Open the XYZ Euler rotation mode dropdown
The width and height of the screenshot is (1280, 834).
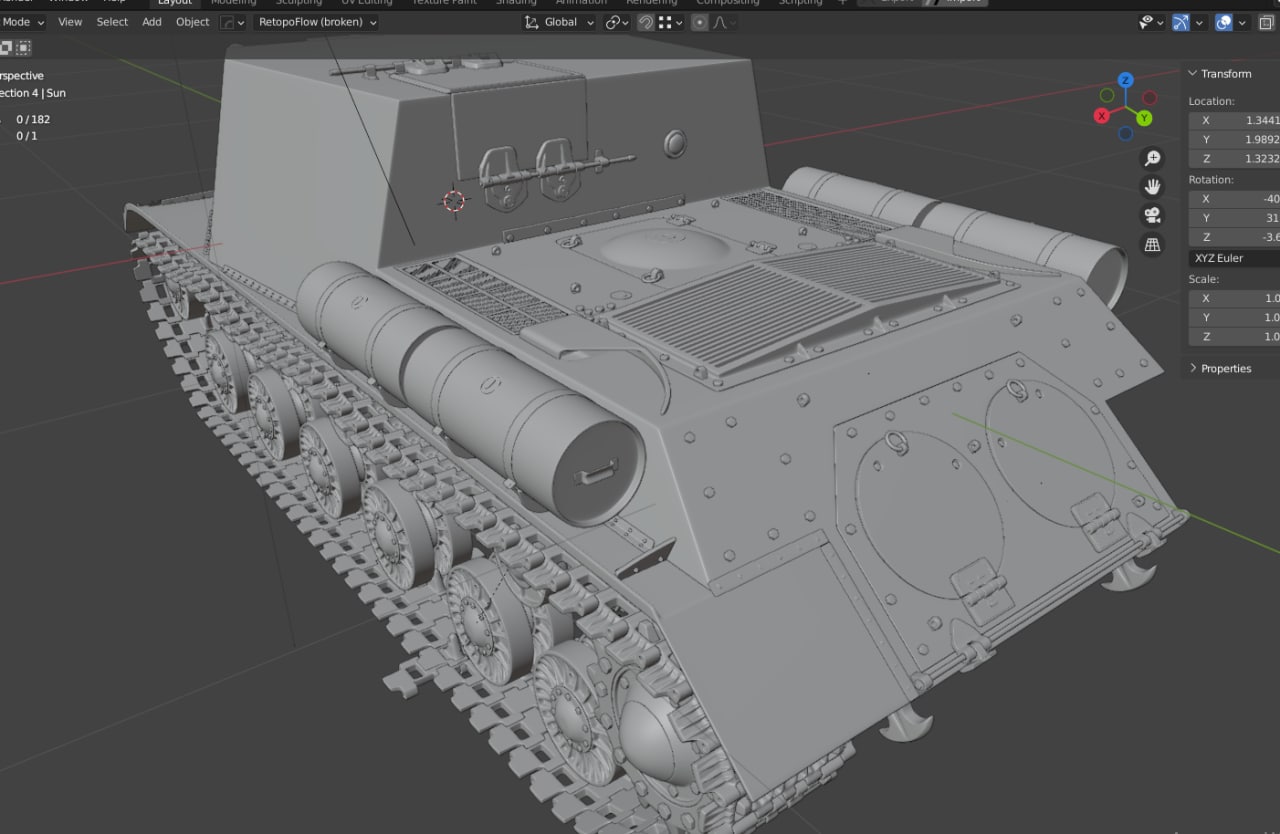tap(1234, 258)
